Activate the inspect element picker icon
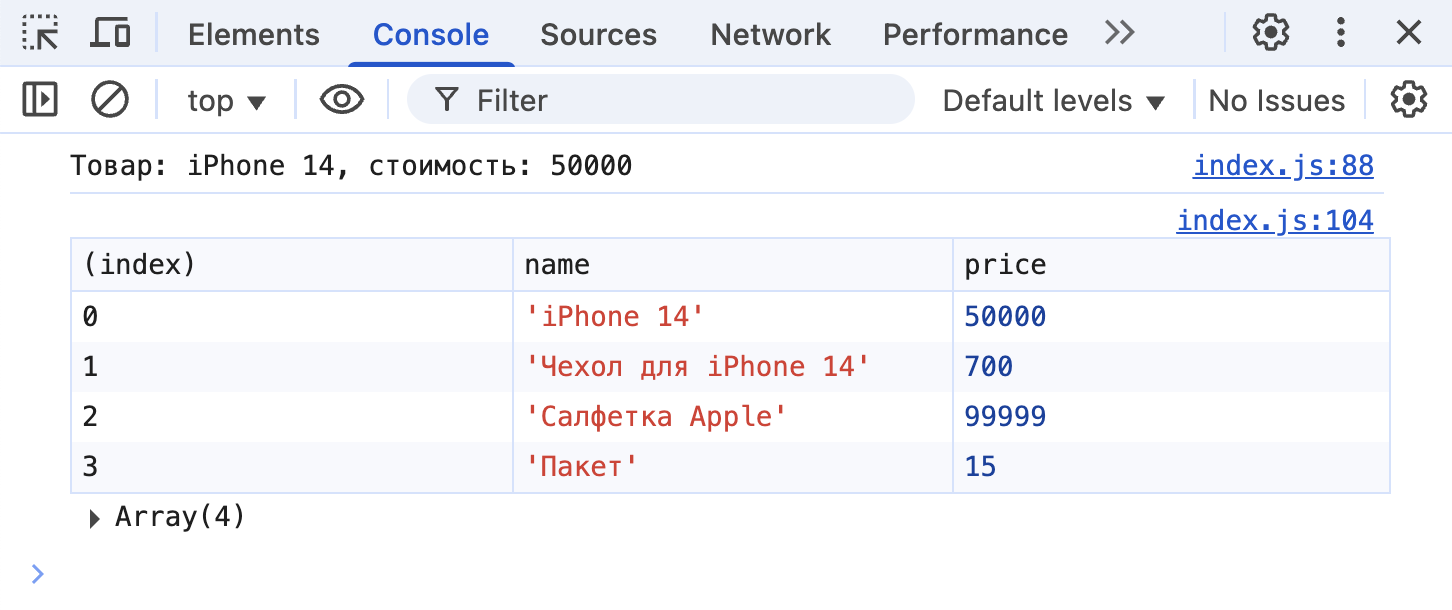 [41, 34]
